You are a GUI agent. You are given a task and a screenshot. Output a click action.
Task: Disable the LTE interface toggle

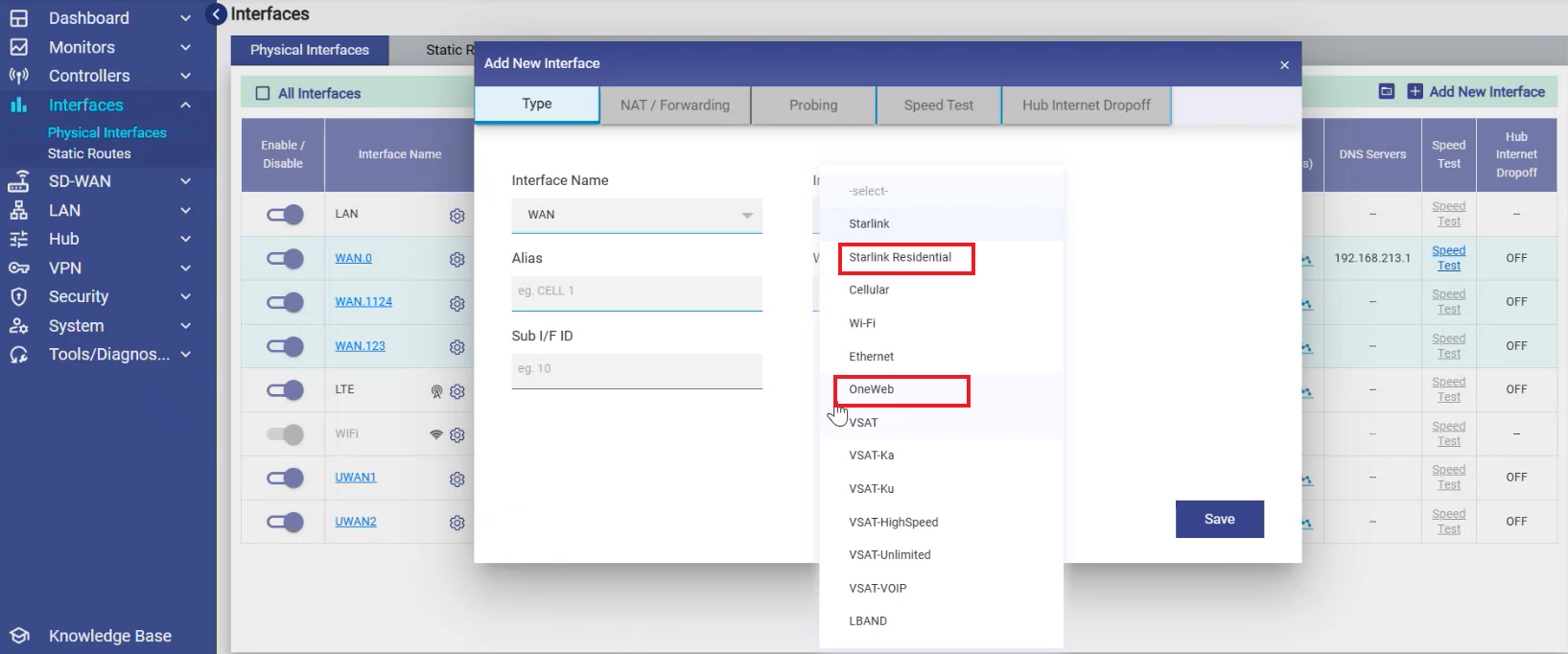[285, 390]
